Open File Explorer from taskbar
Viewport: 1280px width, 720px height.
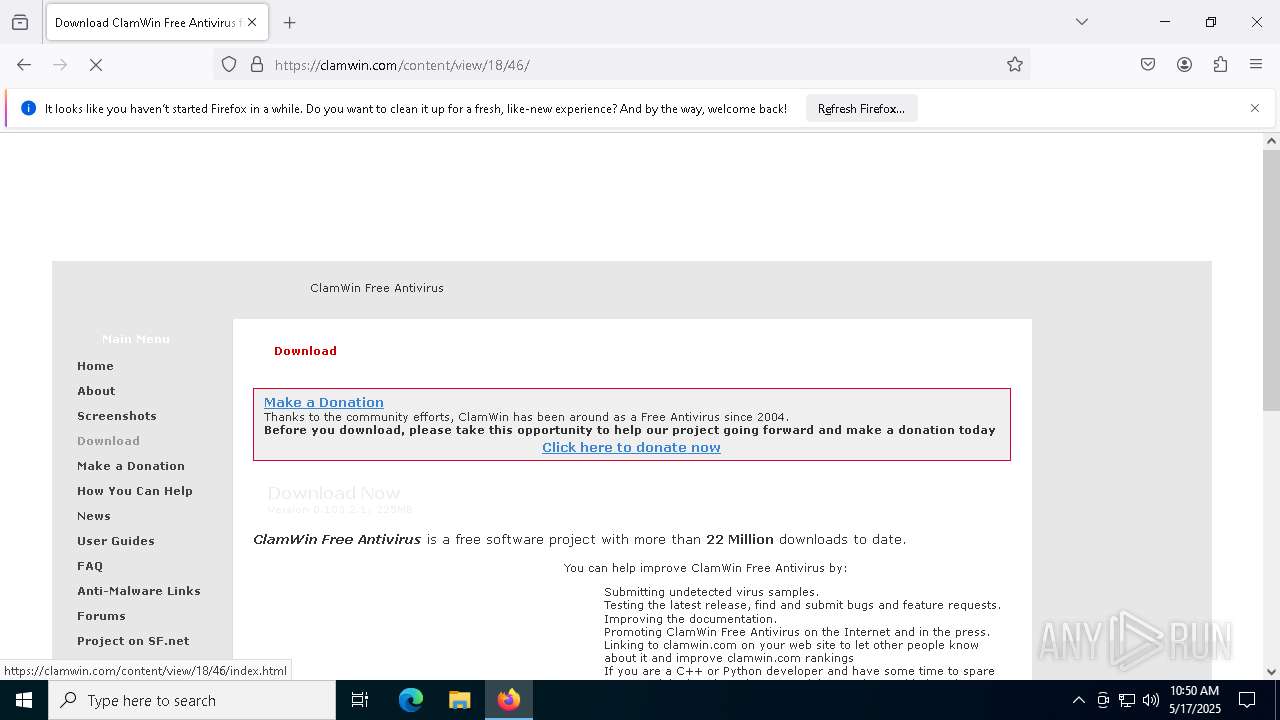[x=459, y=700]
